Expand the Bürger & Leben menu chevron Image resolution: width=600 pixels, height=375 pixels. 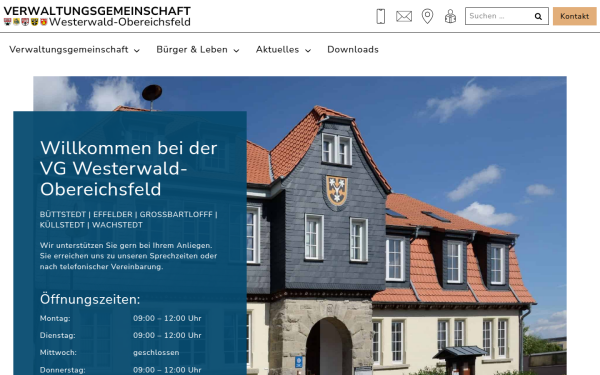tap(236, 51)
